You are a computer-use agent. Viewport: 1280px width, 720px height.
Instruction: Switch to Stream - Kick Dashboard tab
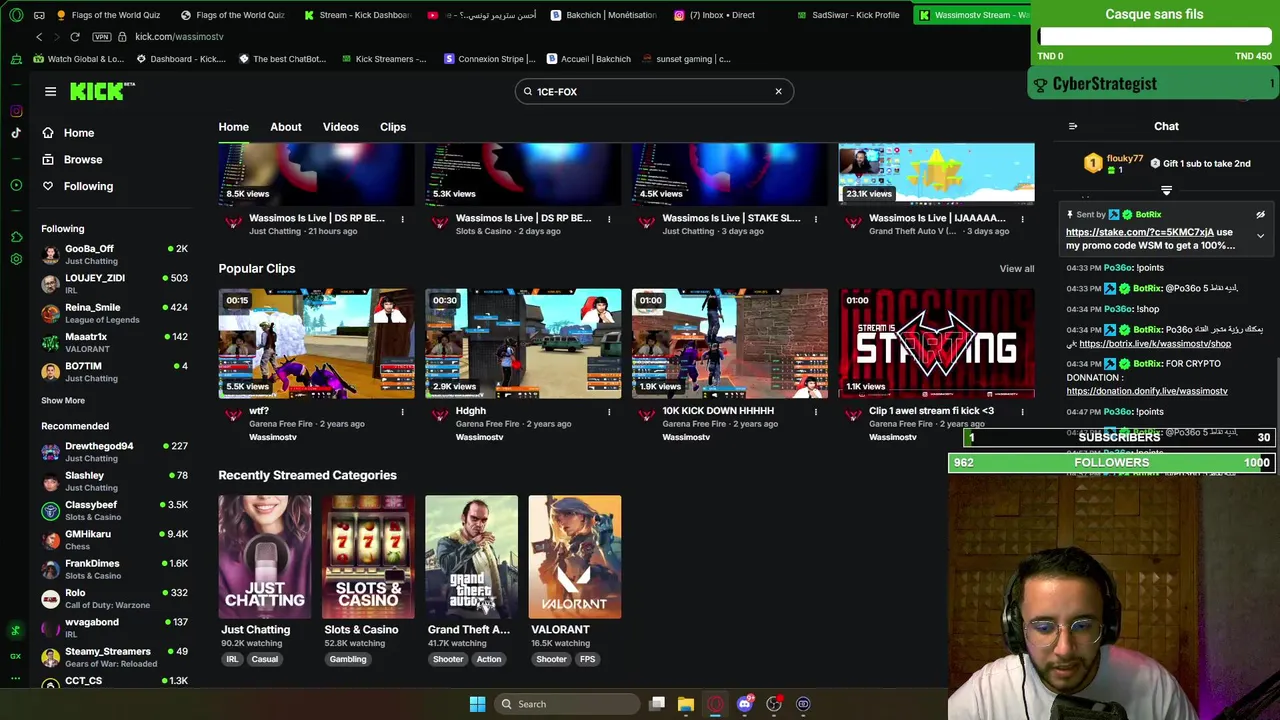click(x=357, y=15)
